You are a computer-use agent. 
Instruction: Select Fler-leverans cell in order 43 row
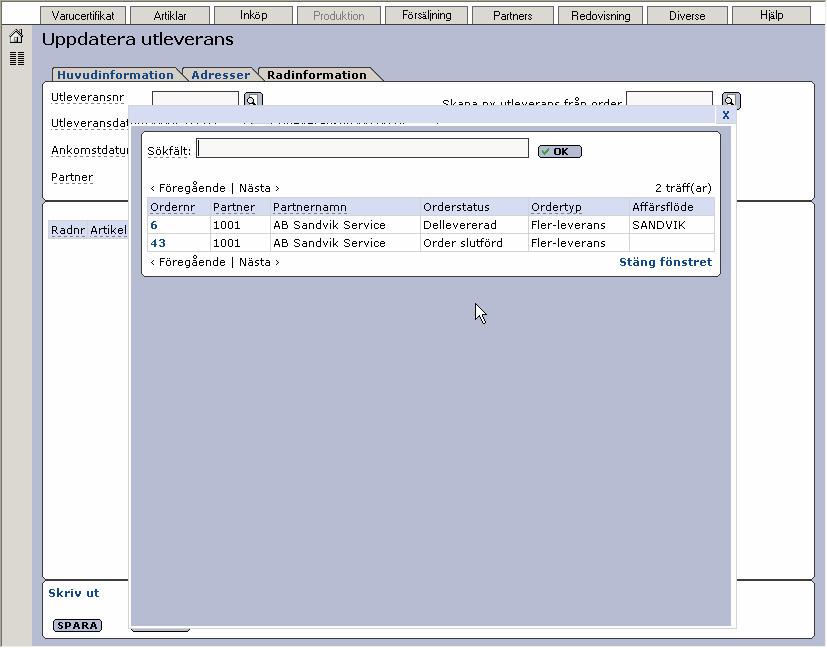[x=579, y=243]
